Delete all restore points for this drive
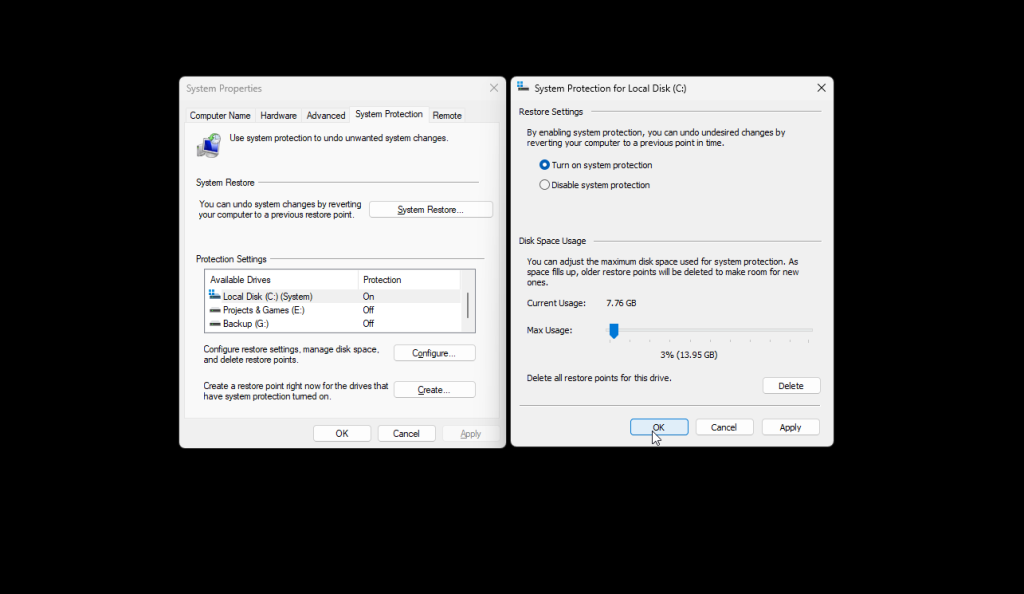 (791, 386)
